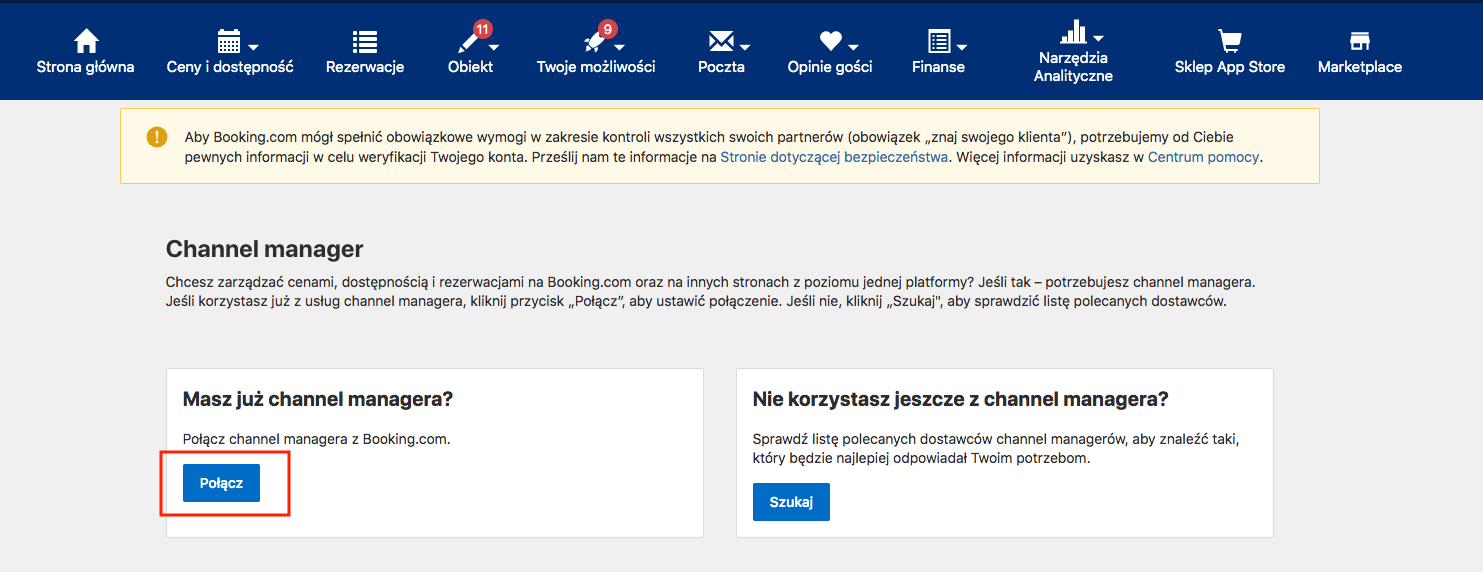Click the yellow warning icon in notice banner

pos(156,137)
